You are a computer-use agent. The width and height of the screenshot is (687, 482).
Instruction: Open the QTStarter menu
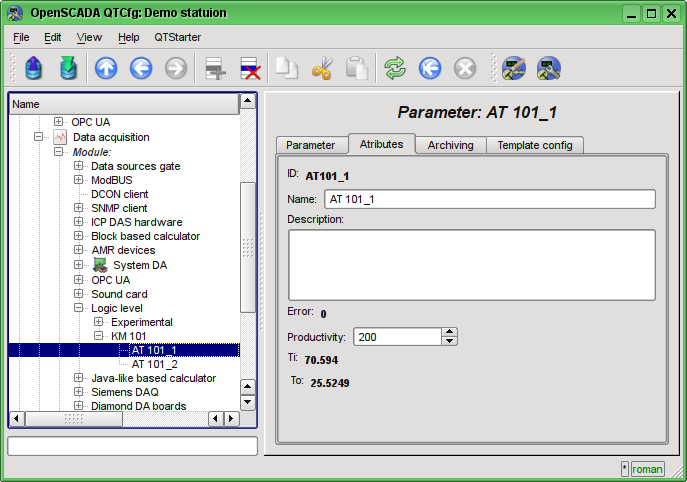[177, 37]
